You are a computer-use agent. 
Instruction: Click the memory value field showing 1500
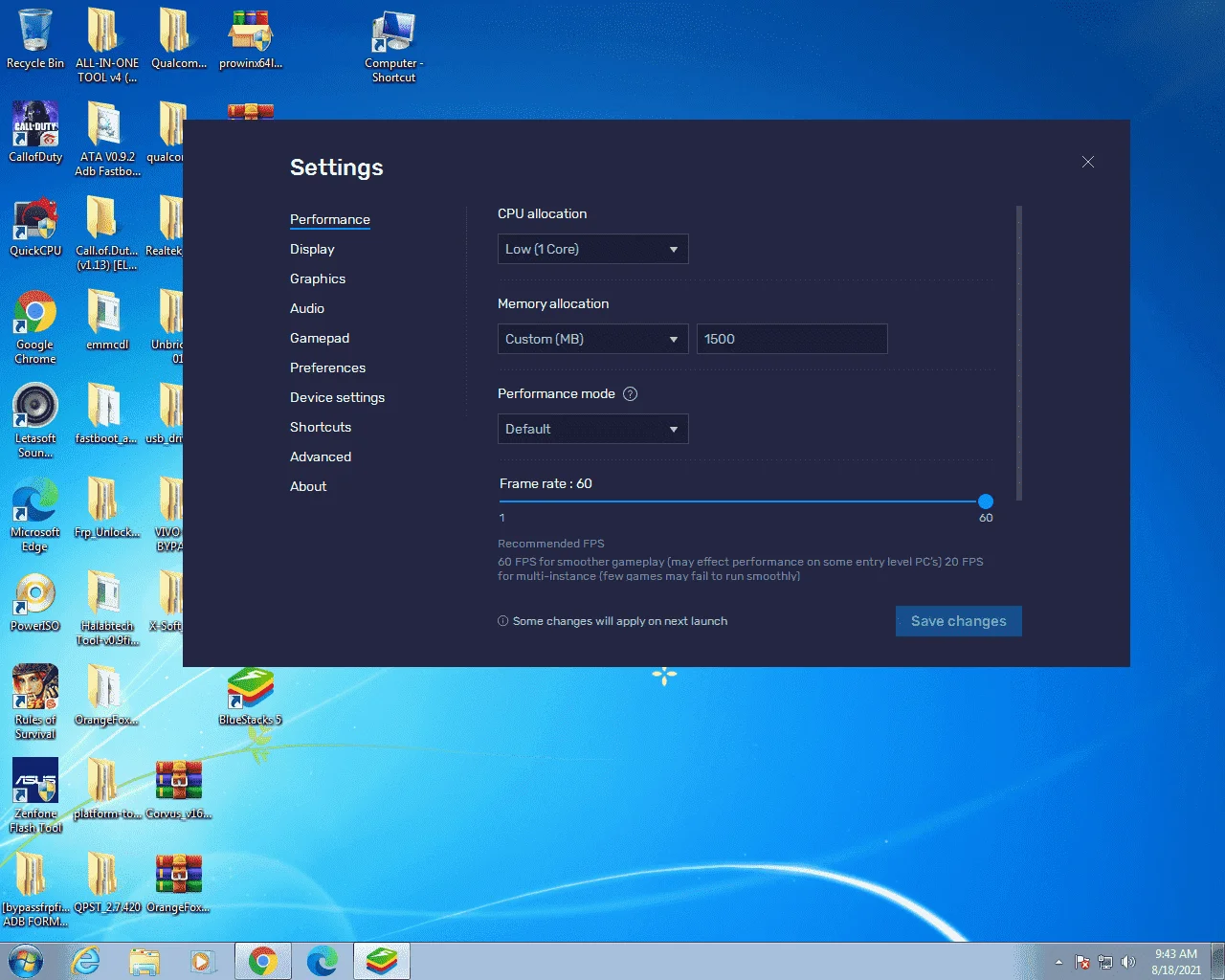pyautogui.click(x=791, y=339)
